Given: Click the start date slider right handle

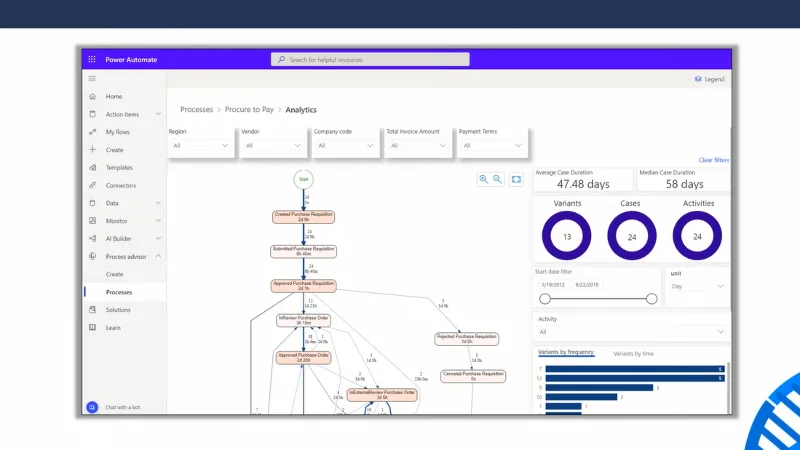Looking at the screenshot, I should (652, 299).
